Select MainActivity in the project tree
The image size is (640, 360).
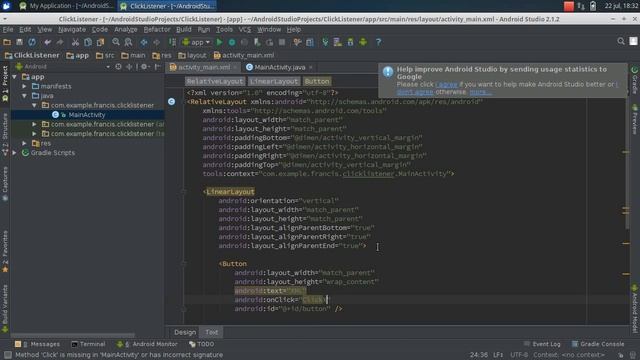click(x=87, y=115)
